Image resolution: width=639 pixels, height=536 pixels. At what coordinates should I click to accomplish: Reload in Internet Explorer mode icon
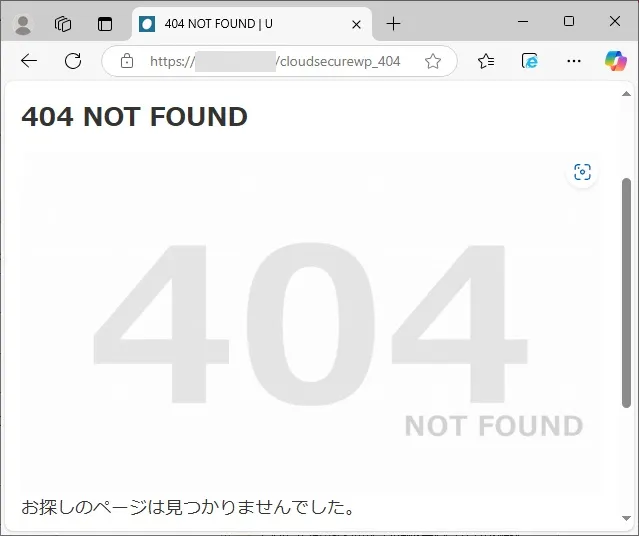530,61
